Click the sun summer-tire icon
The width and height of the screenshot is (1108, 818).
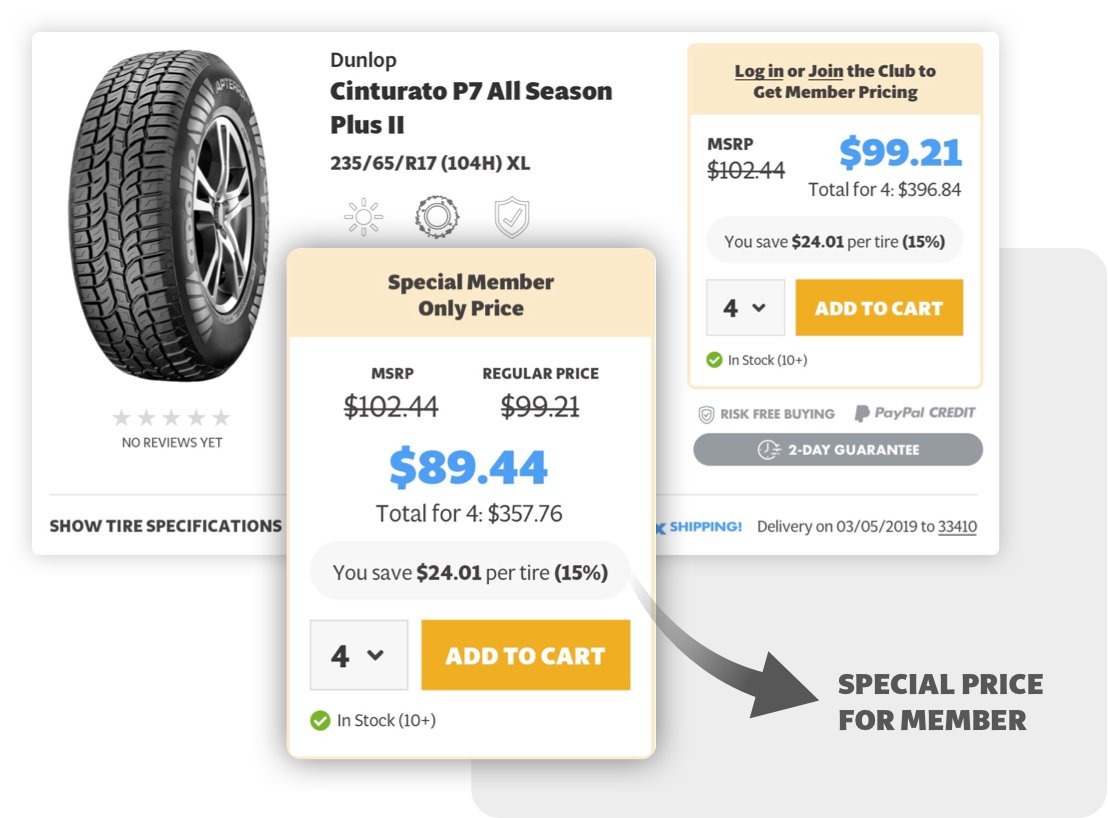pyautogui.click(x=363, y=216)
